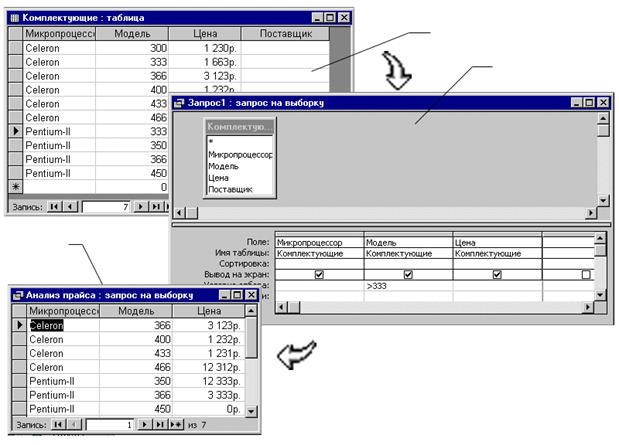
Task: Go to next record in Комплектующие table
Action: pos(141,206)
